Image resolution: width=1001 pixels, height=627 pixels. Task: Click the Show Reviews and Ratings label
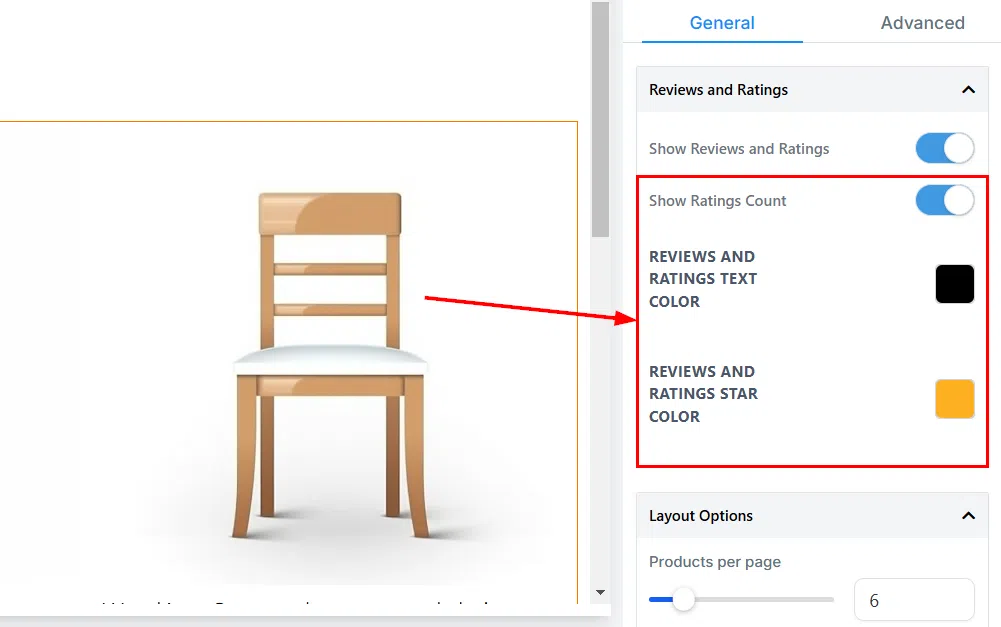[739, 149]
